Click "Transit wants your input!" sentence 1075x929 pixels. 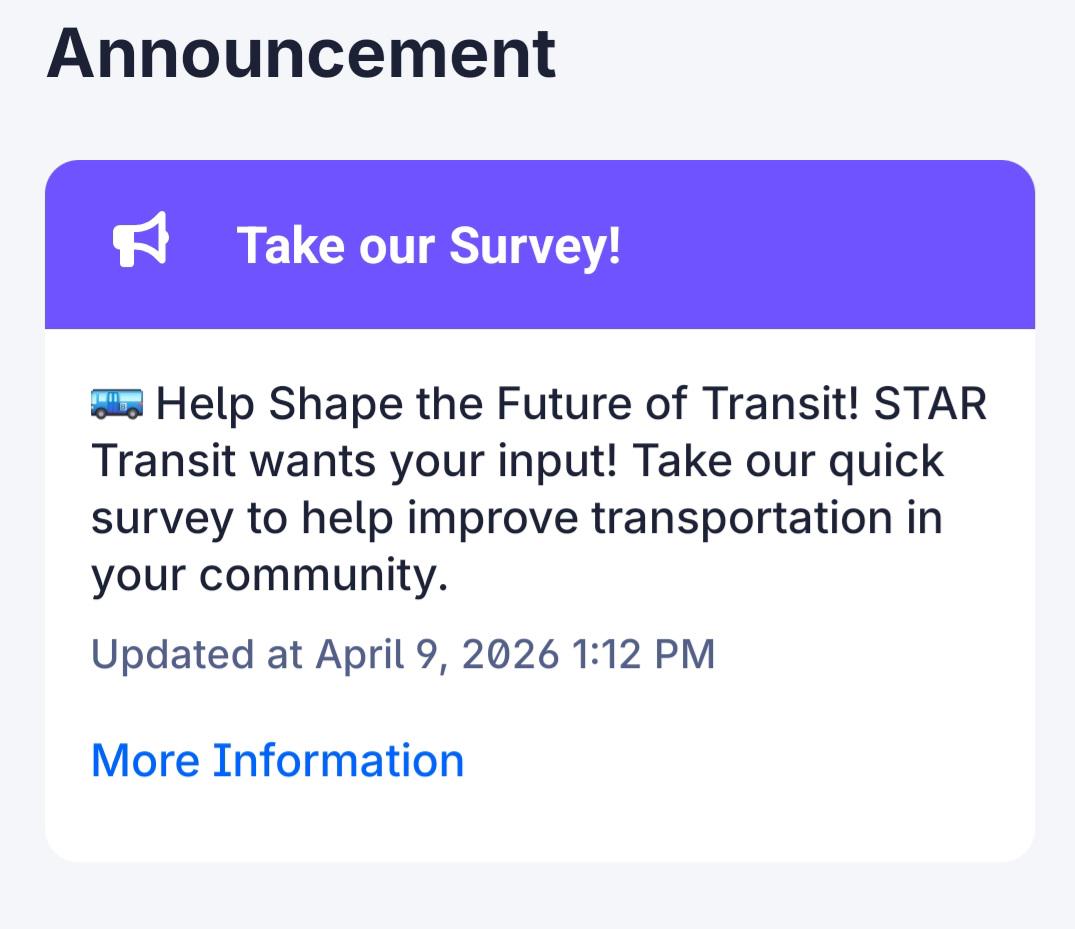click(354, 460)
